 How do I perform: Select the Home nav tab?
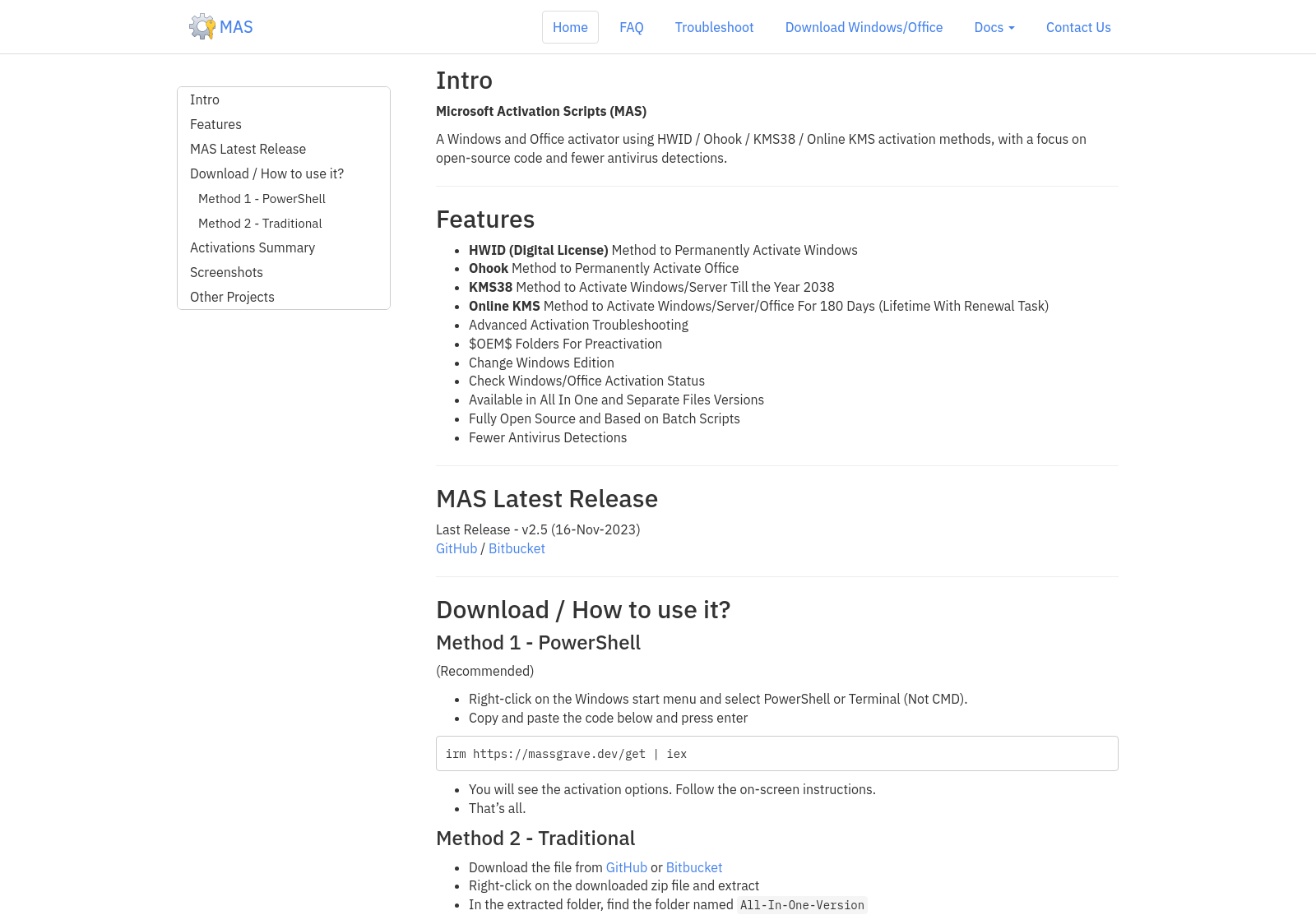coord(570,27)
